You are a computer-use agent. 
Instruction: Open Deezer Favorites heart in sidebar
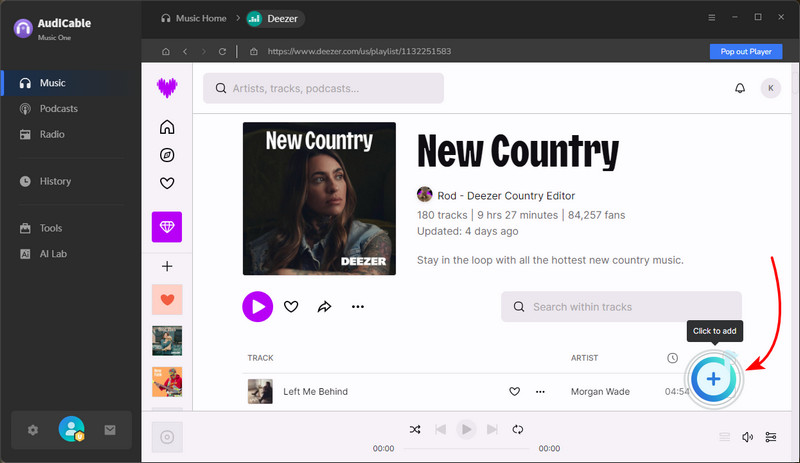(x=167, y=183)
